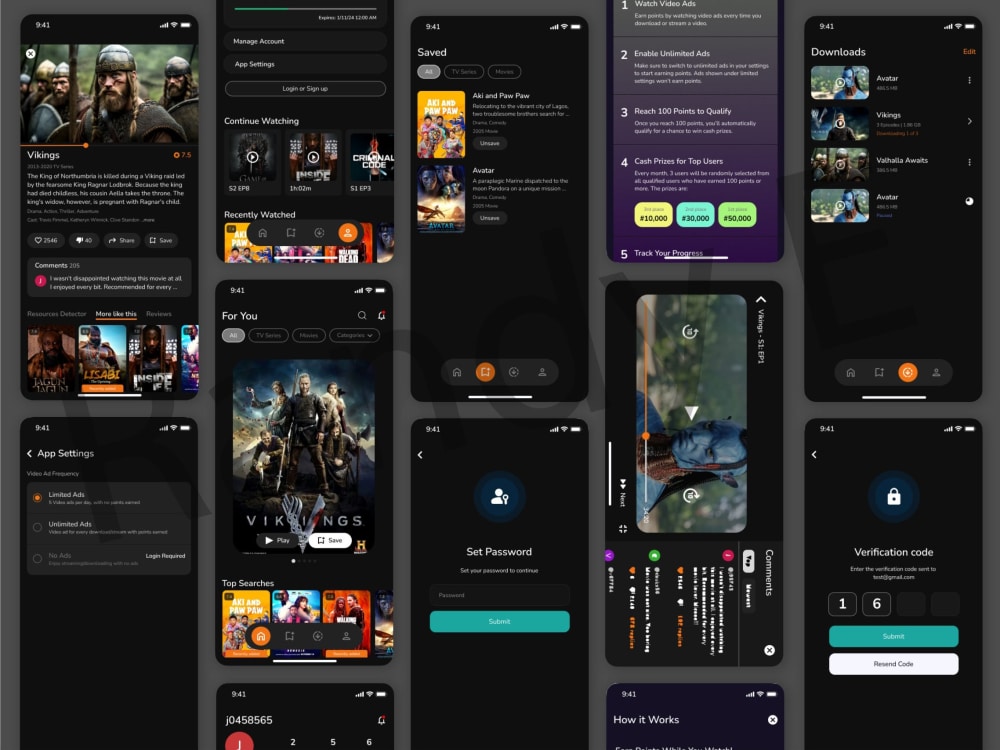Open notifications bell on For You screen
The height and width of the screenshot is (750, 1000).
pyautogui.click(x=381, y=316)
